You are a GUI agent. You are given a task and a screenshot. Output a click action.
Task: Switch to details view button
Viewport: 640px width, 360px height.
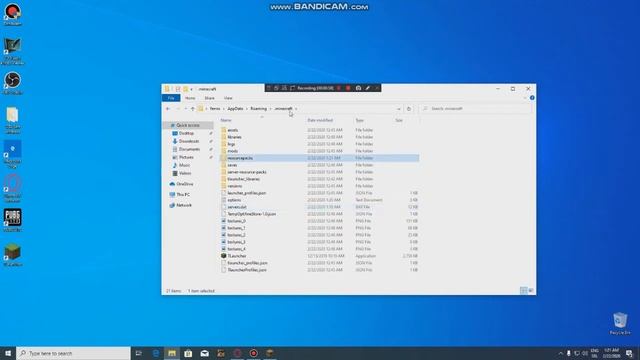coord(524,291)
